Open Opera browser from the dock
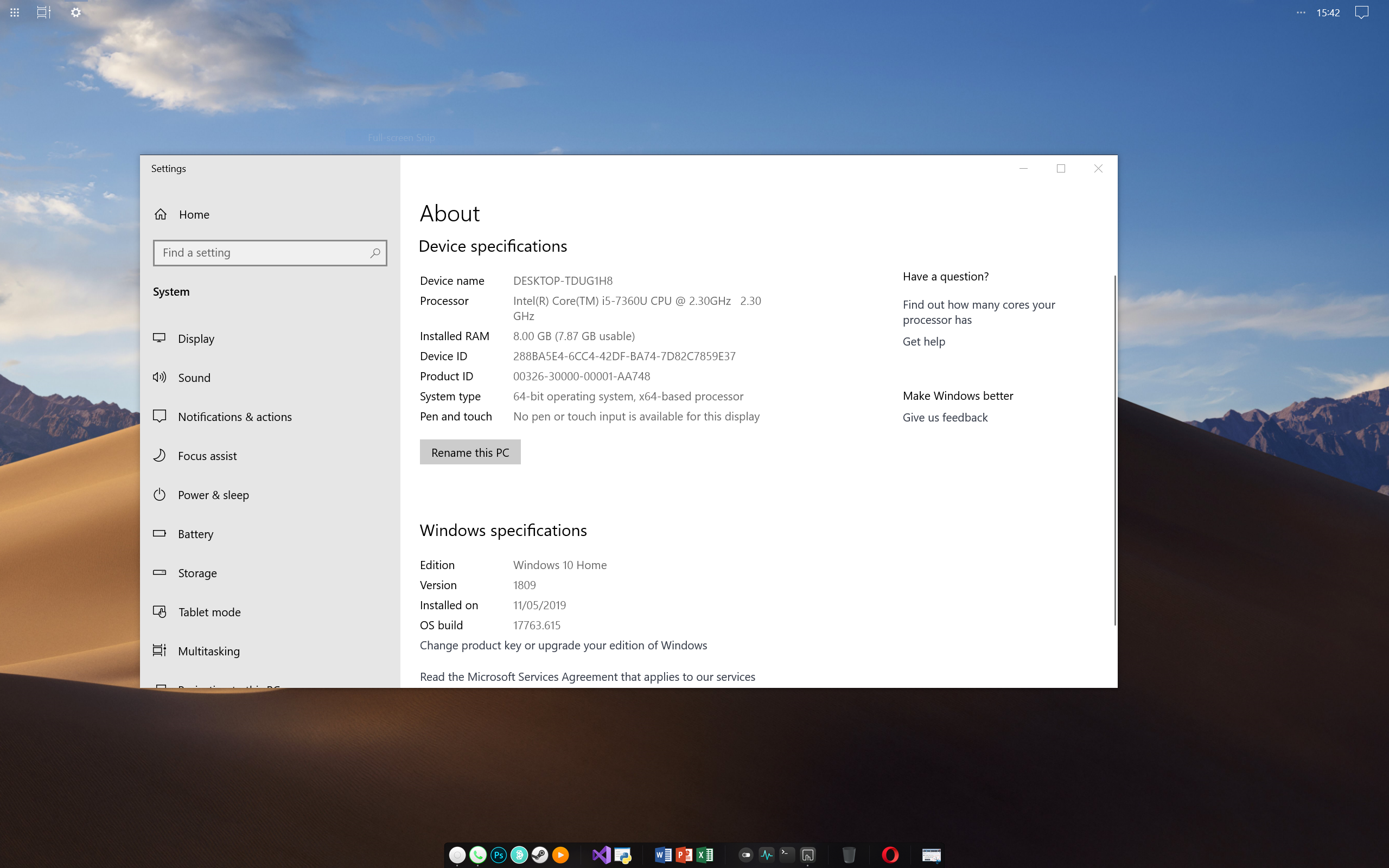This screenshot has width=1389, height=868. tap(890, 855)
